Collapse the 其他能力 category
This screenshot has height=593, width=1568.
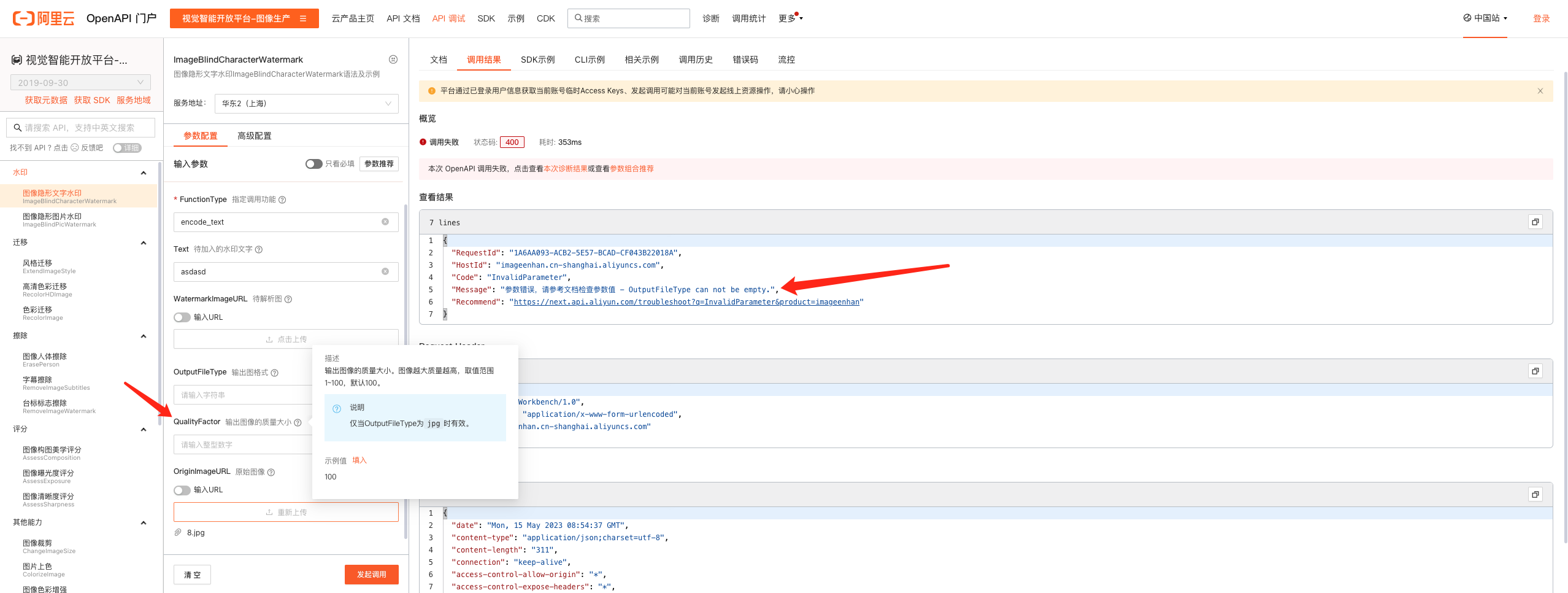(x=144, y=523)
